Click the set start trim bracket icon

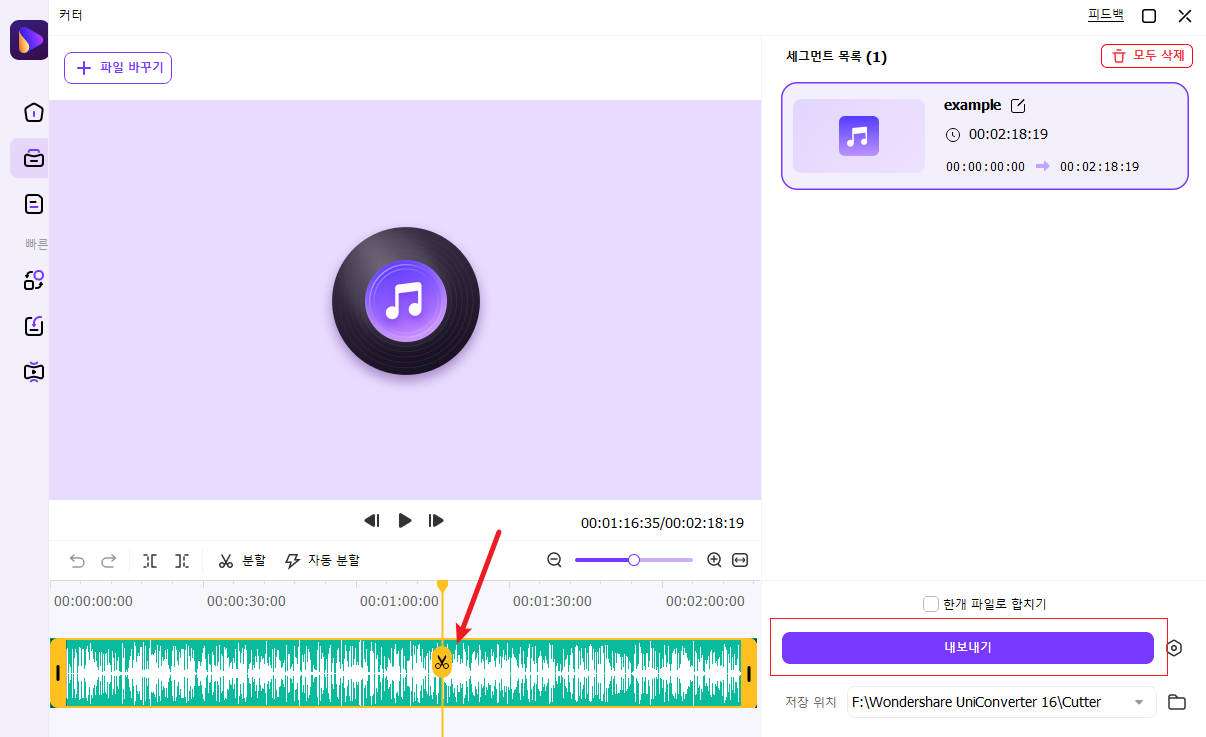150,561
